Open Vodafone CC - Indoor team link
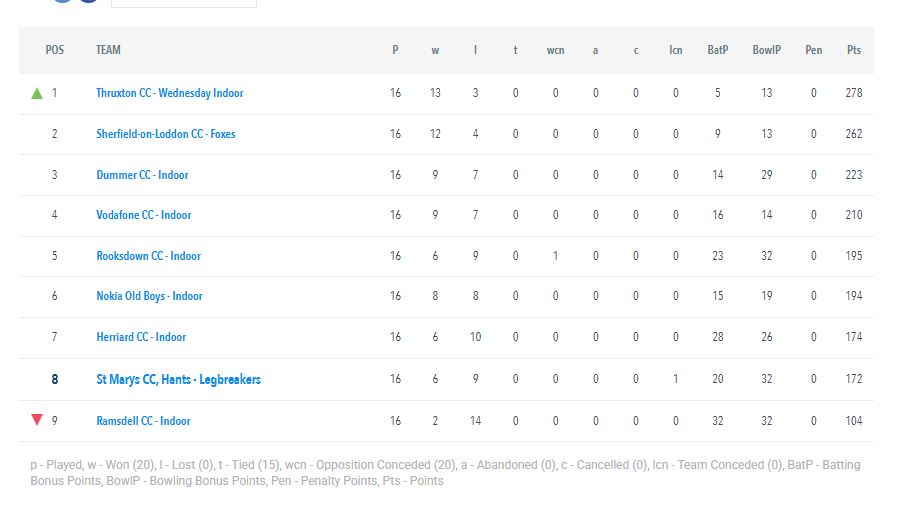Viewport: 920px width, 522px height. tap(144, 215)
